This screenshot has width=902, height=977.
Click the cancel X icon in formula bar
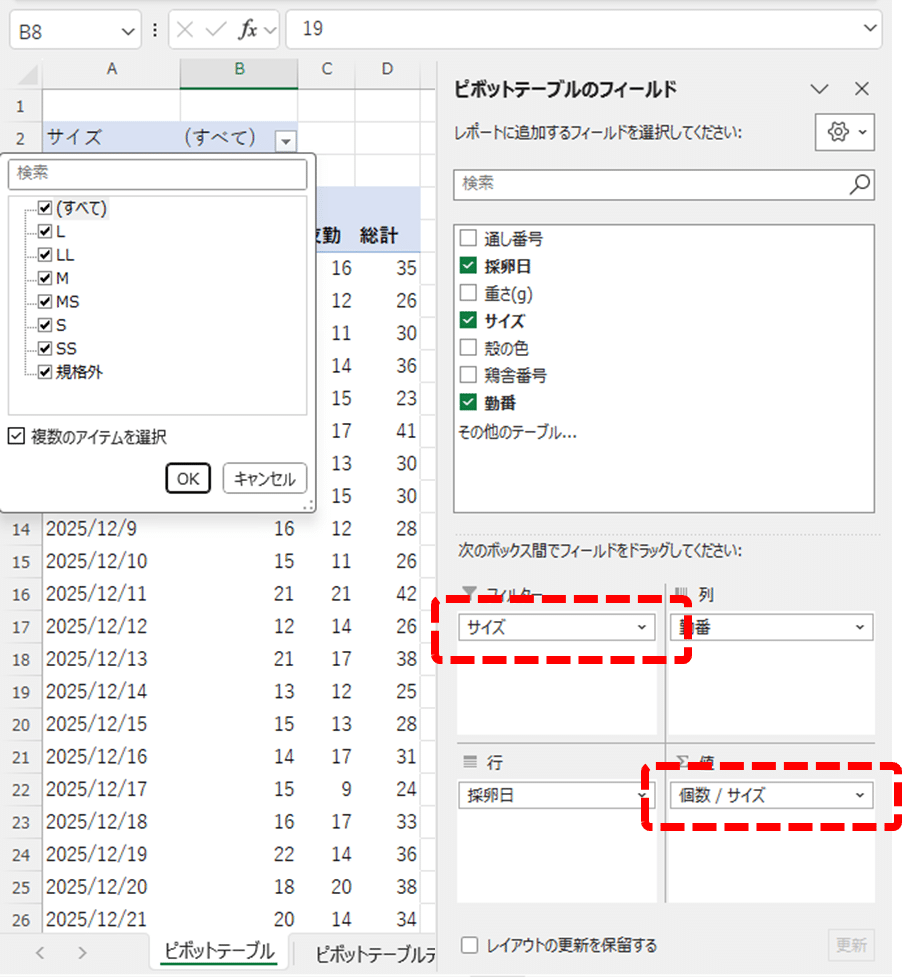pos(186,29)
